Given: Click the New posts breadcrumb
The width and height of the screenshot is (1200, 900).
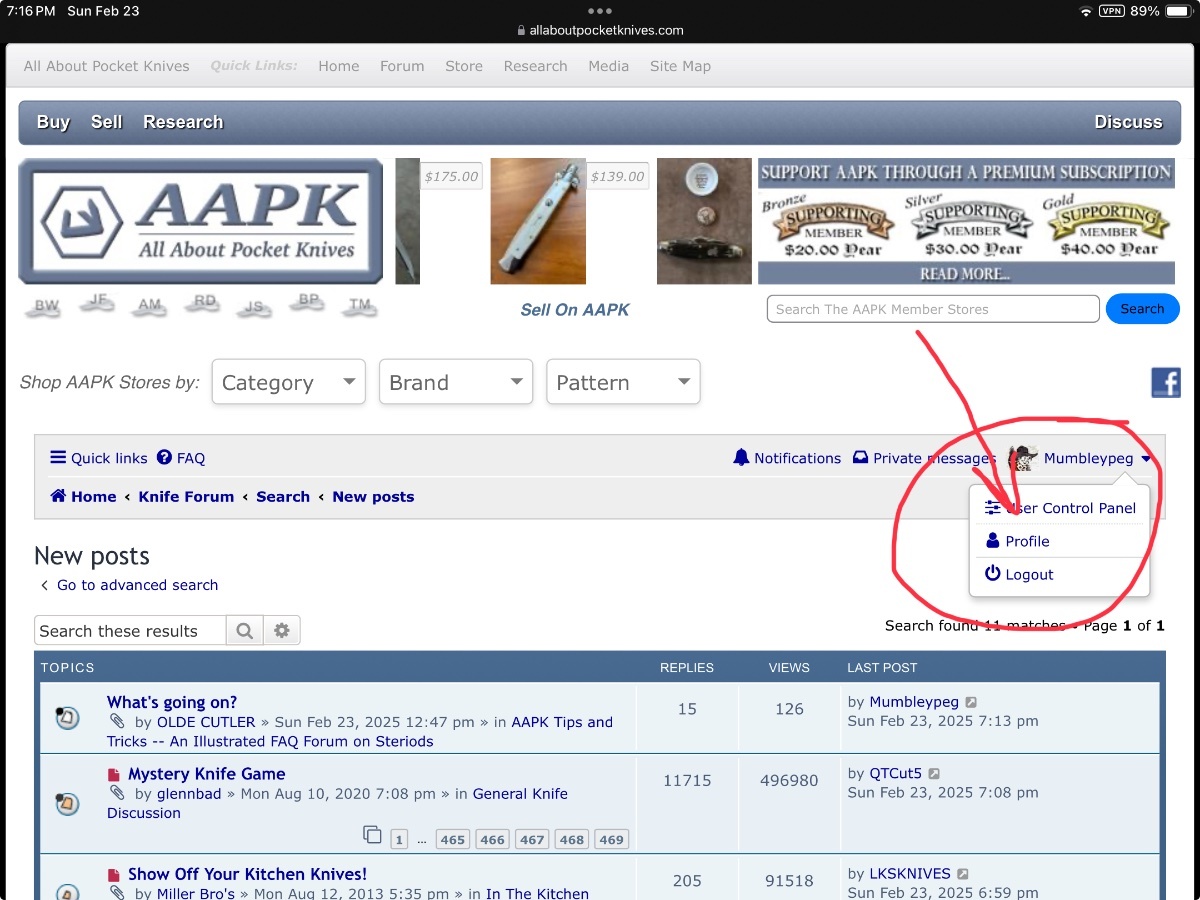Looking at the screenshot, I should [x=373, y=496].
